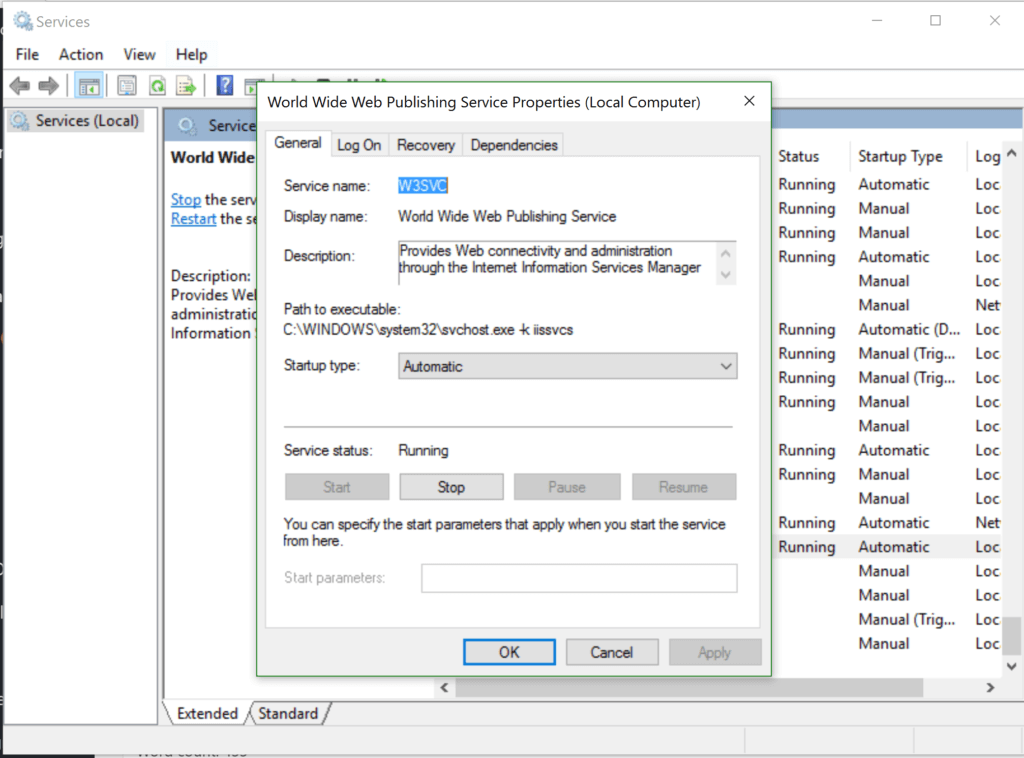Click the Stop link in the Services pane

185,200
